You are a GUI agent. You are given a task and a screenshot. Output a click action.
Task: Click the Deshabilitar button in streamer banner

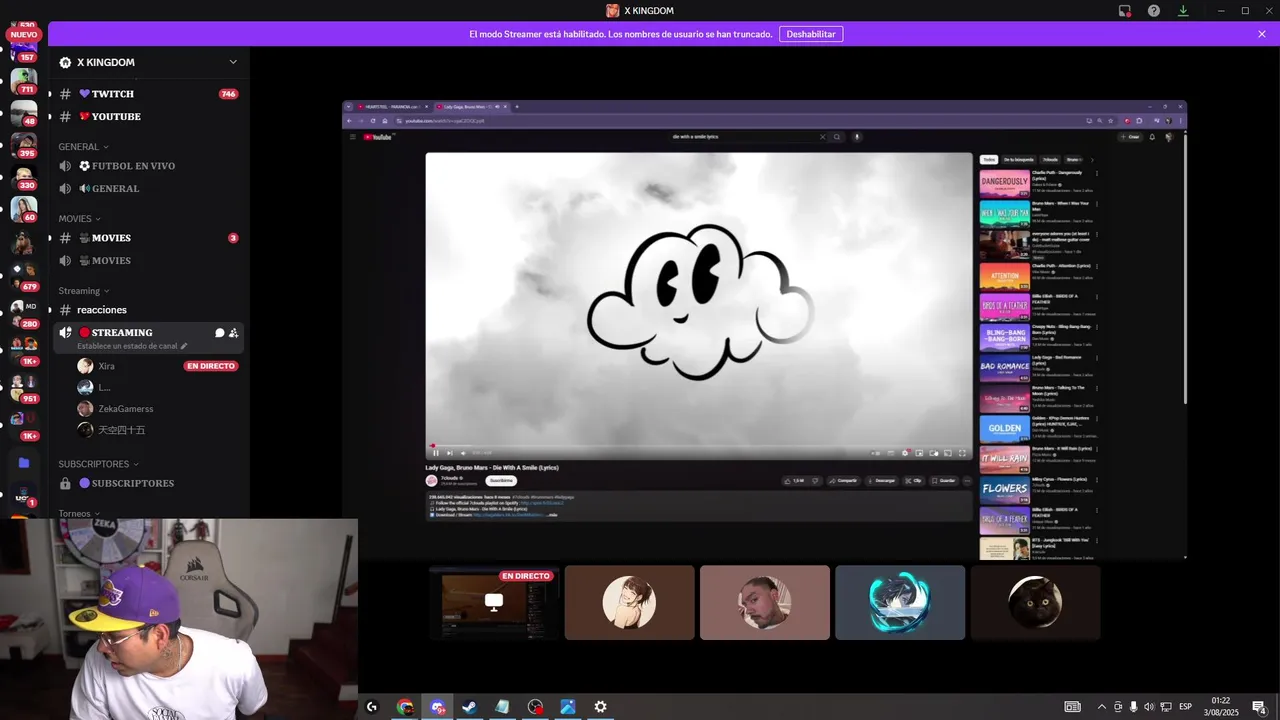[x=811, y=34]
